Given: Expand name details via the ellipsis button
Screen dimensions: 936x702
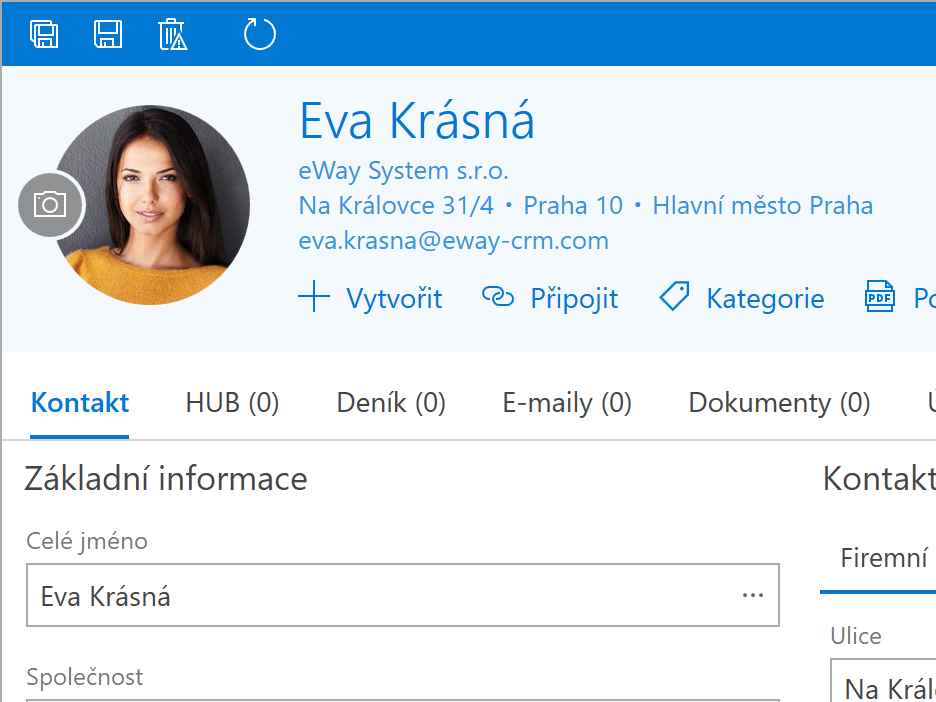Looking at the screenshot, I should point(753,596).
